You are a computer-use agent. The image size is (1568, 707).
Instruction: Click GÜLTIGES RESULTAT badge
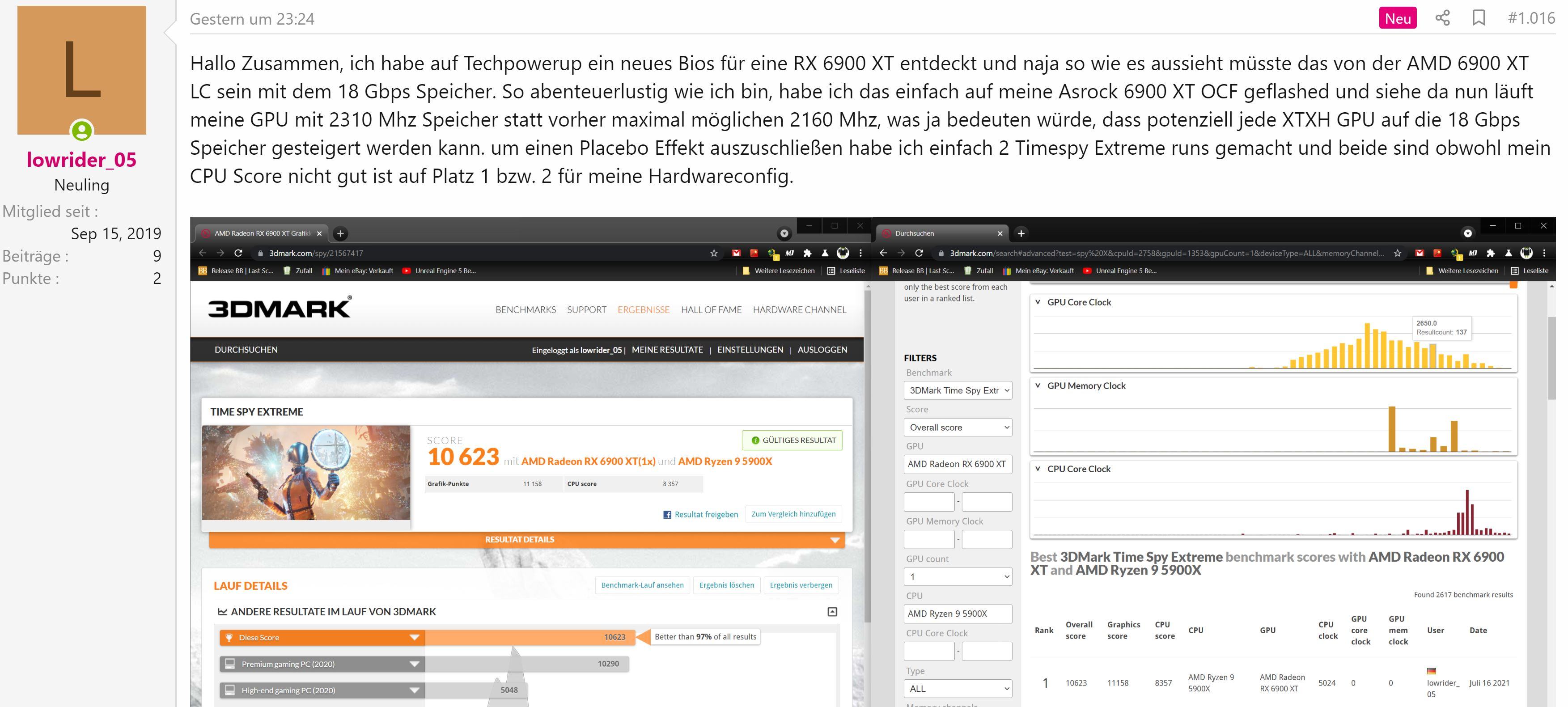792,440
